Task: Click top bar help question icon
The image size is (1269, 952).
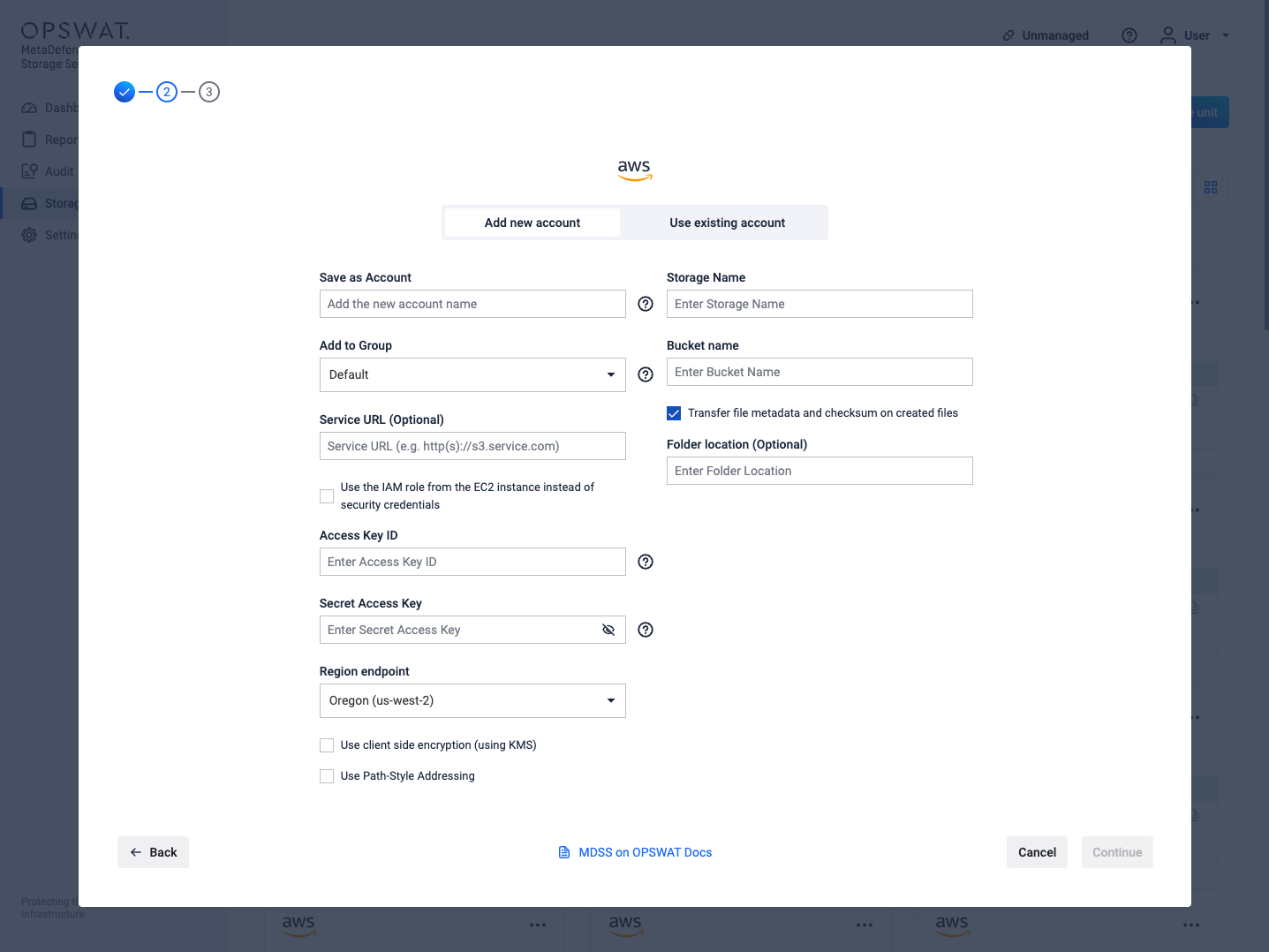Action: 1129,35
